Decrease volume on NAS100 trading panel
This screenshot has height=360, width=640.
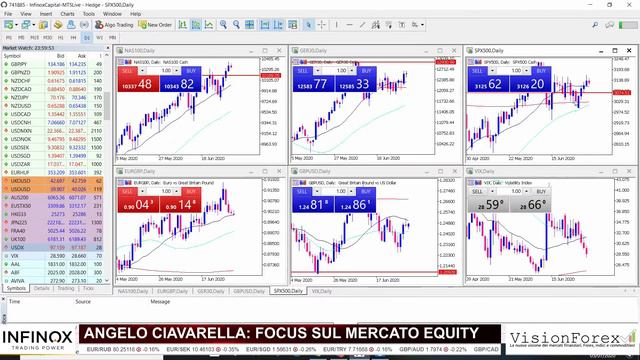(x=142, y=71)
